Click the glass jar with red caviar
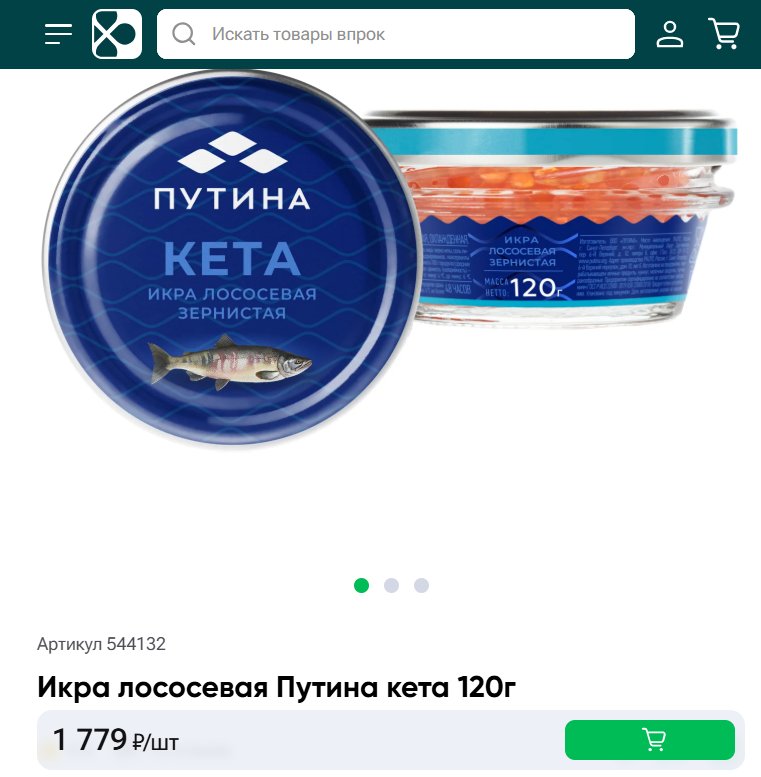Image resolution: width=761 pixels, height=777 pixels. pos(560,218)
